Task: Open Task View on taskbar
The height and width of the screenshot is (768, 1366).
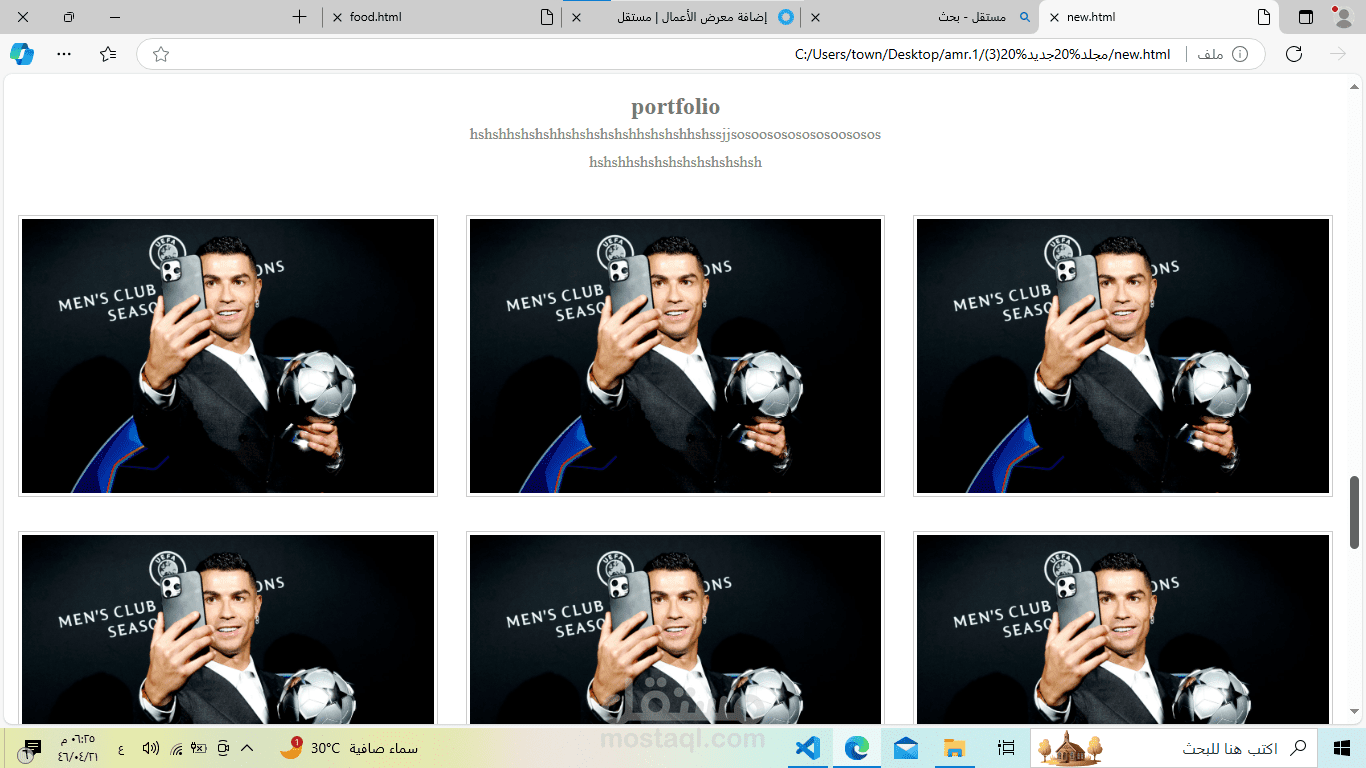Action: click(1006, 747)
